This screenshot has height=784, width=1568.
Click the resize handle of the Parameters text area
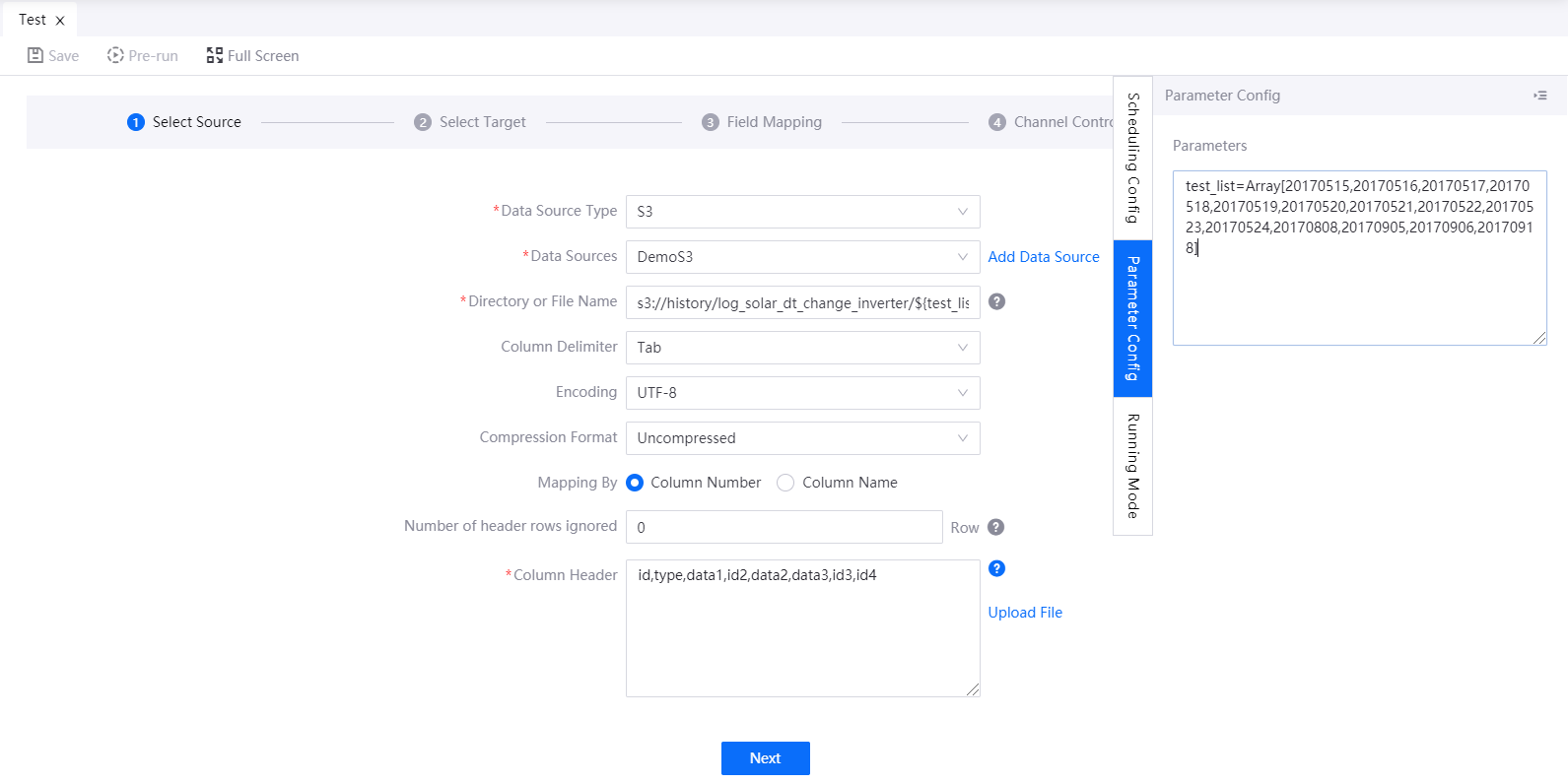click(1539, 338)
